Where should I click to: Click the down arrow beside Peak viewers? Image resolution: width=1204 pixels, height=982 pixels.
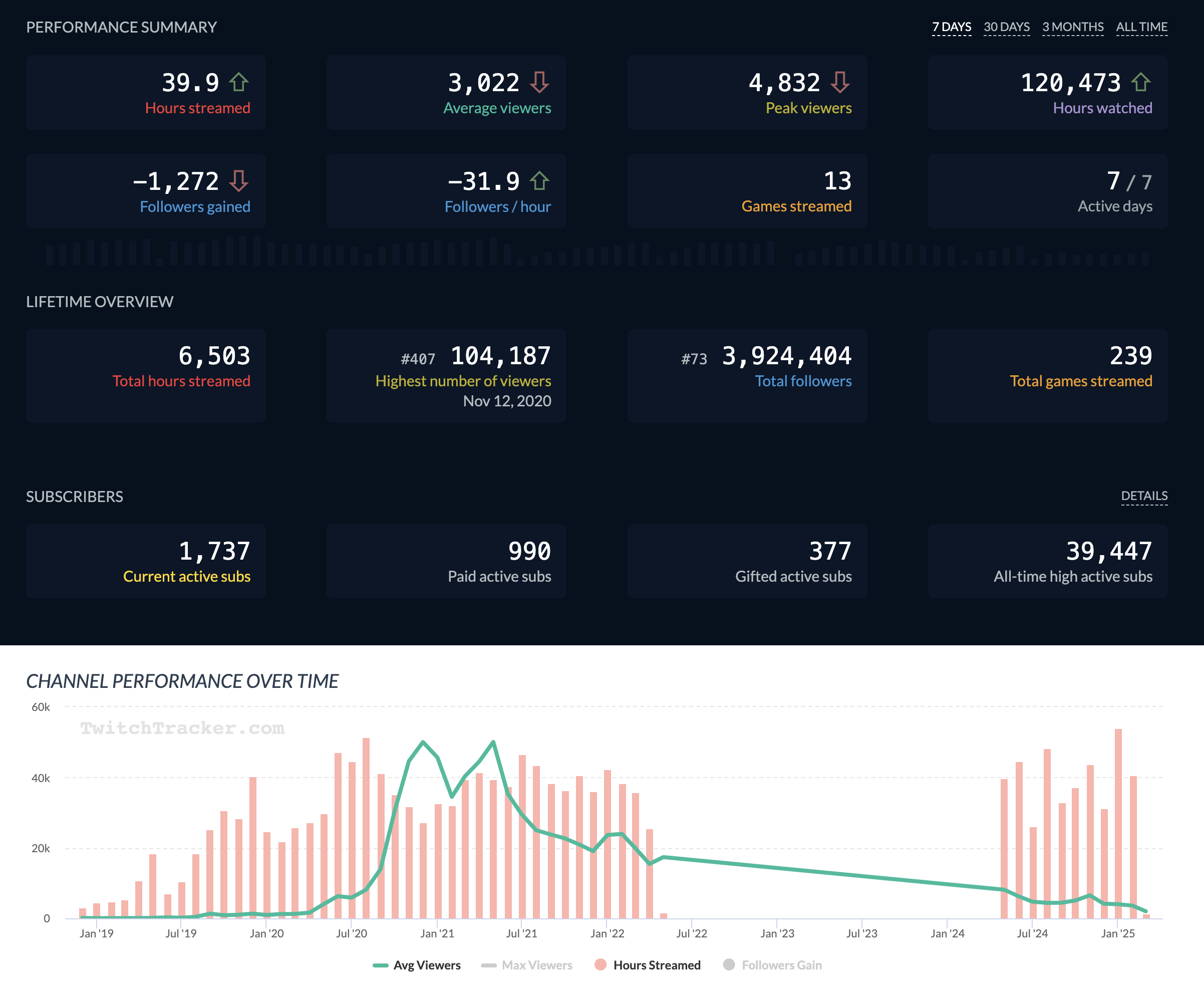tap(840, 83)
